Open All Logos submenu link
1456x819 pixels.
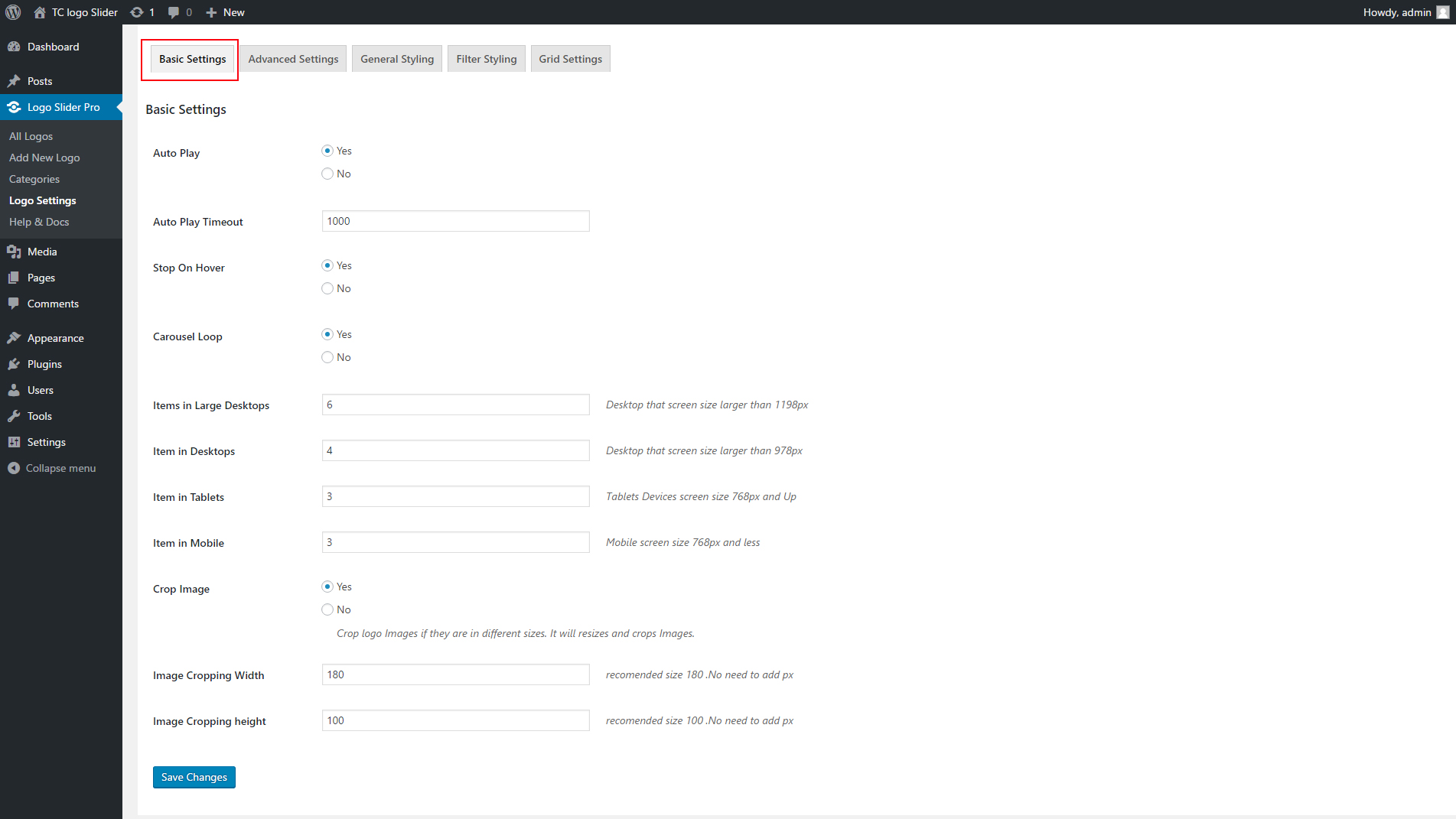[x=31, y=136]
